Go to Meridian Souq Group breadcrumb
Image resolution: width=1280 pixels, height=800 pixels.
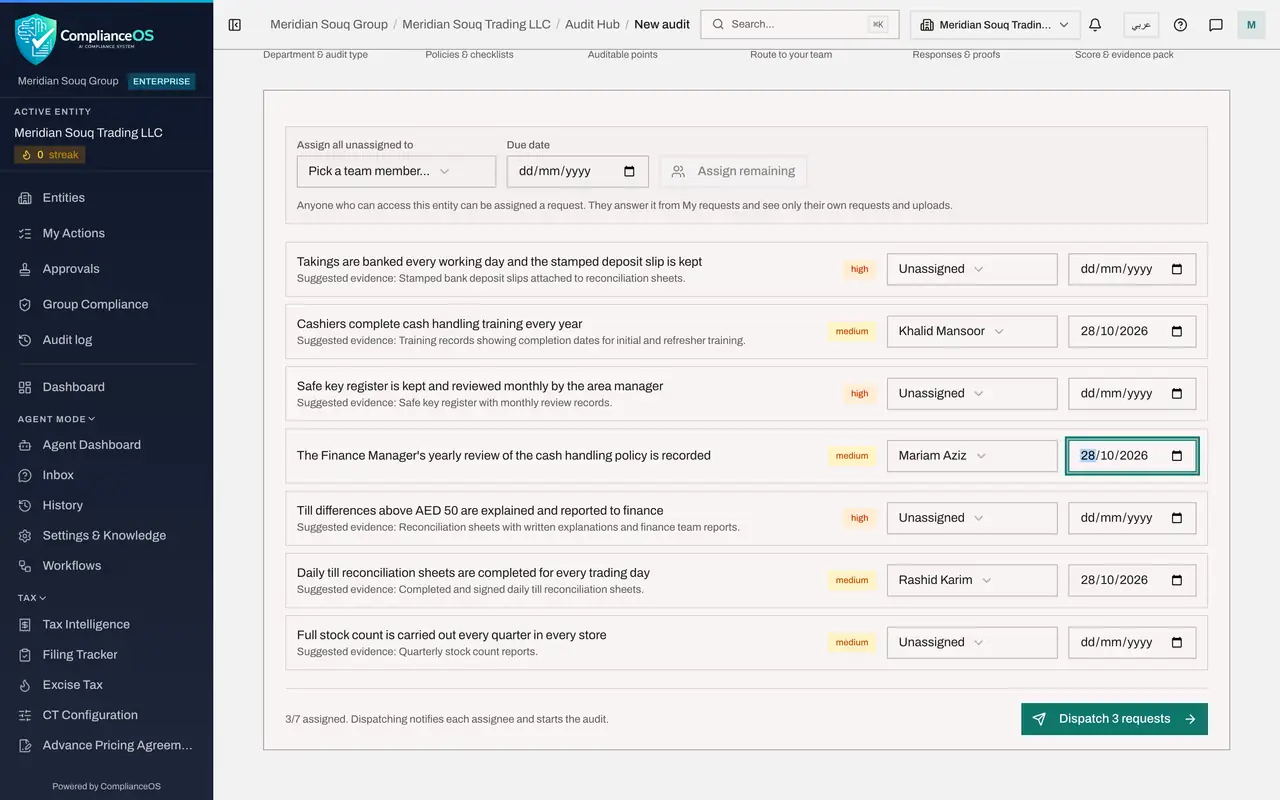[329, 24]
